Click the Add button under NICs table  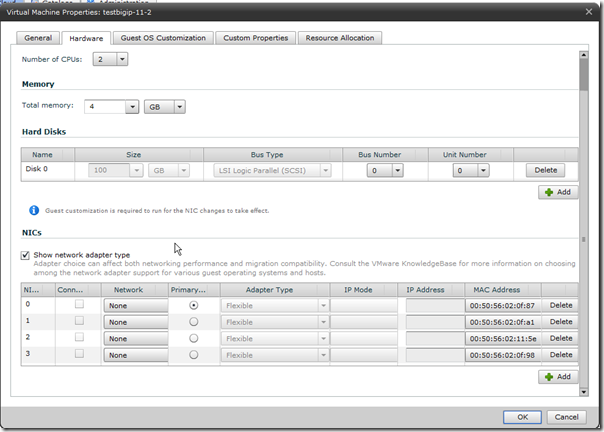click(x=557, y=376)
